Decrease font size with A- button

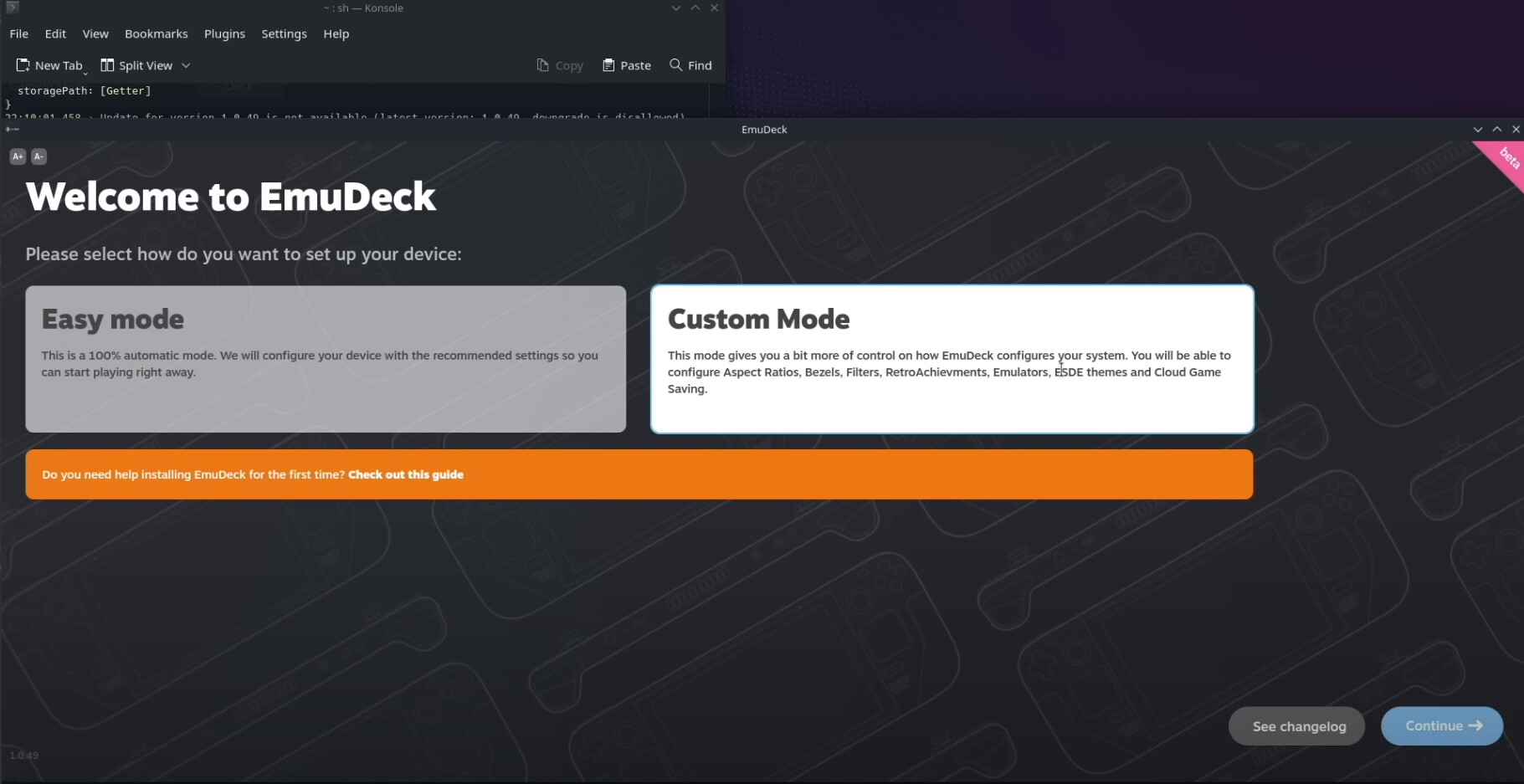coord(38,156)
